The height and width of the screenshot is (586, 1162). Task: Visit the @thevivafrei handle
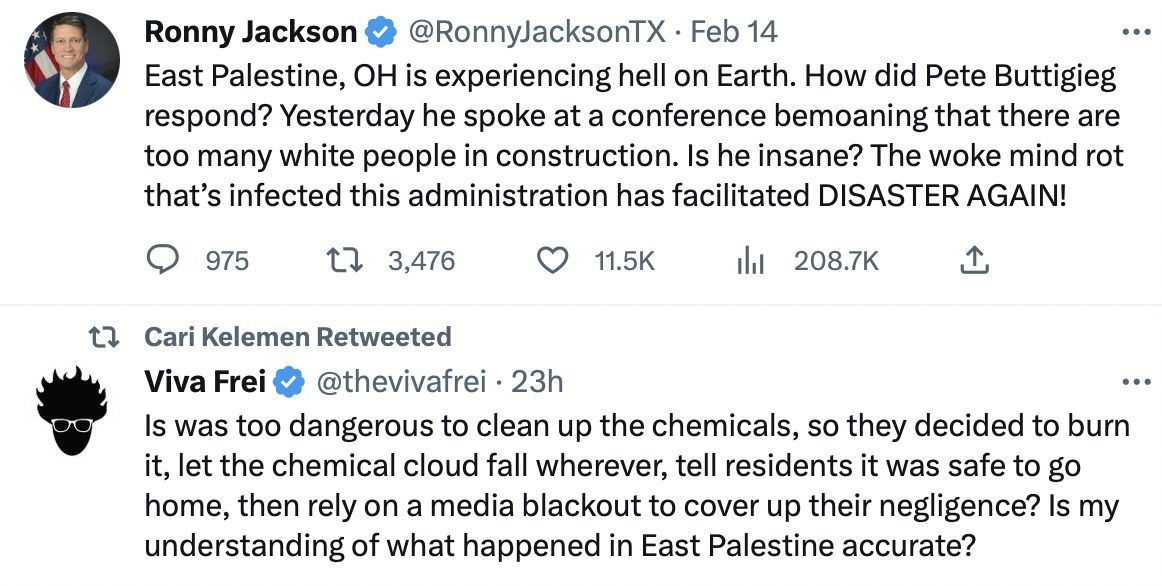click(400, 381)
